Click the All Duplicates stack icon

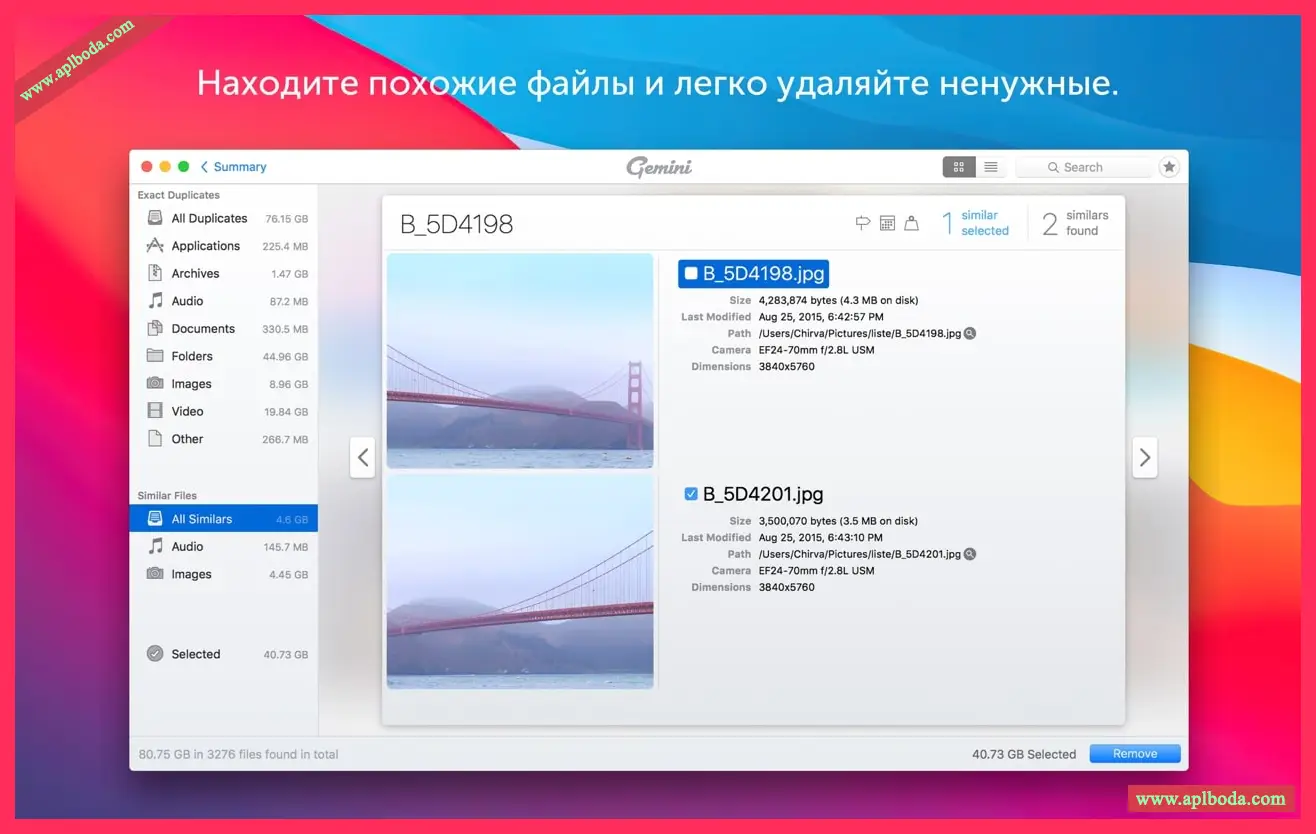click(x=155, y=218)
